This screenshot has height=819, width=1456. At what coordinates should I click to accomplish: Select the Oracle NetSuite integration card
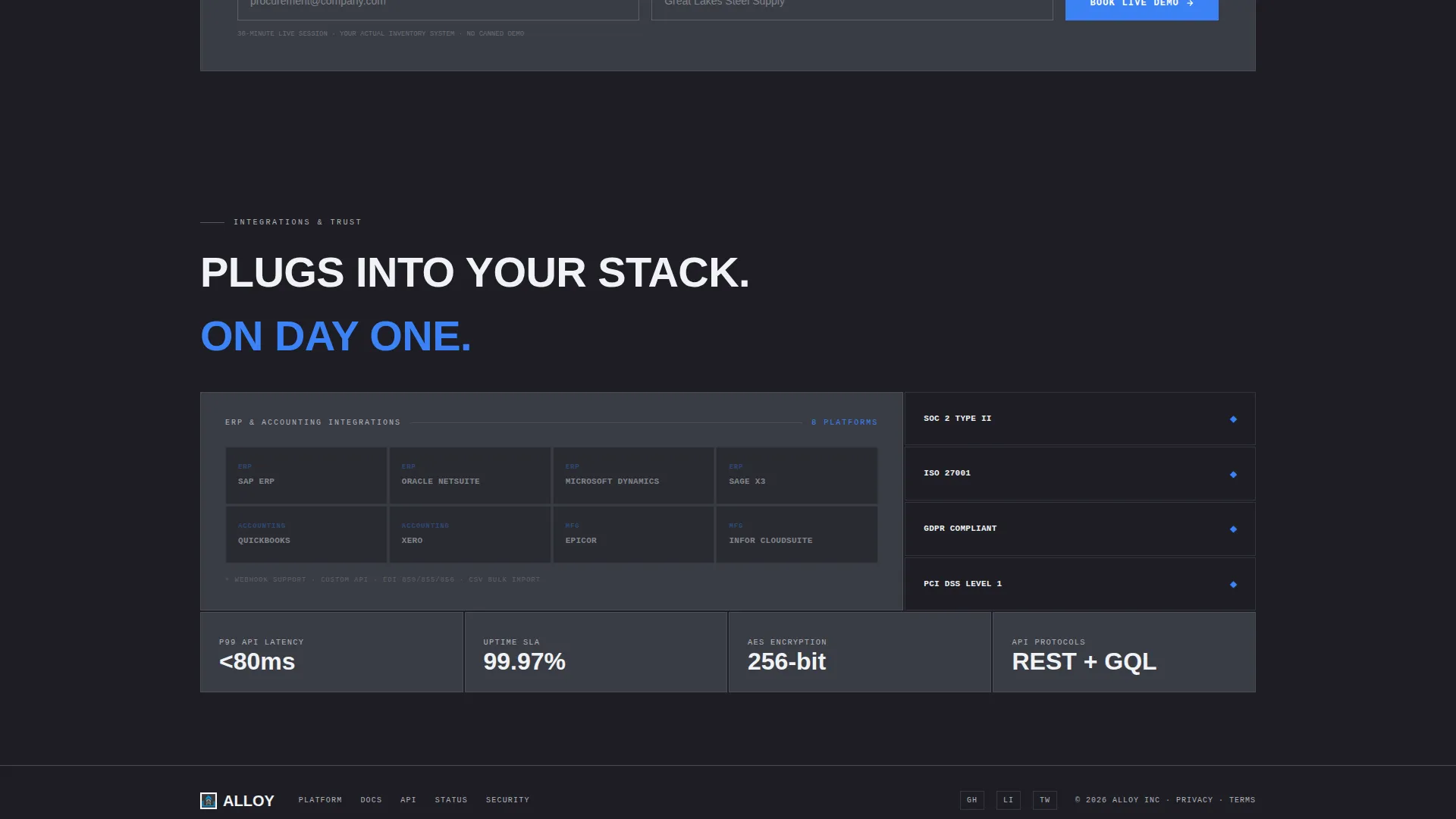tap(470, 475)
